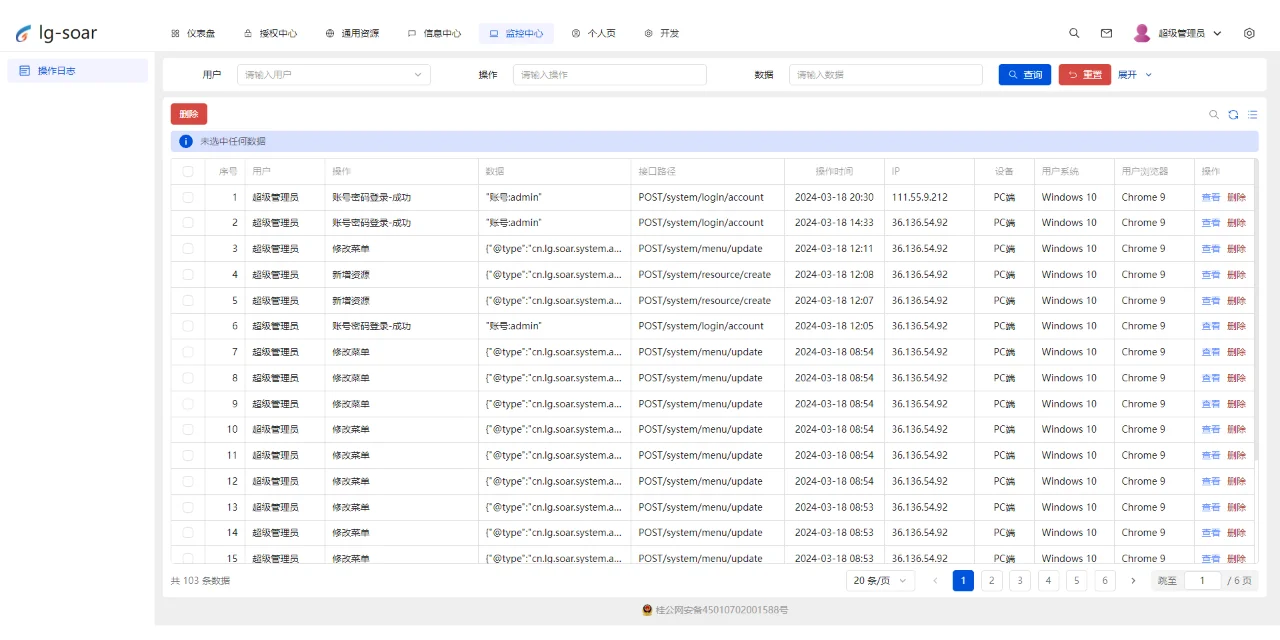Open the message center via the envelope icon
This screenshot has height=640, width=1280.
pos(1106,33)
